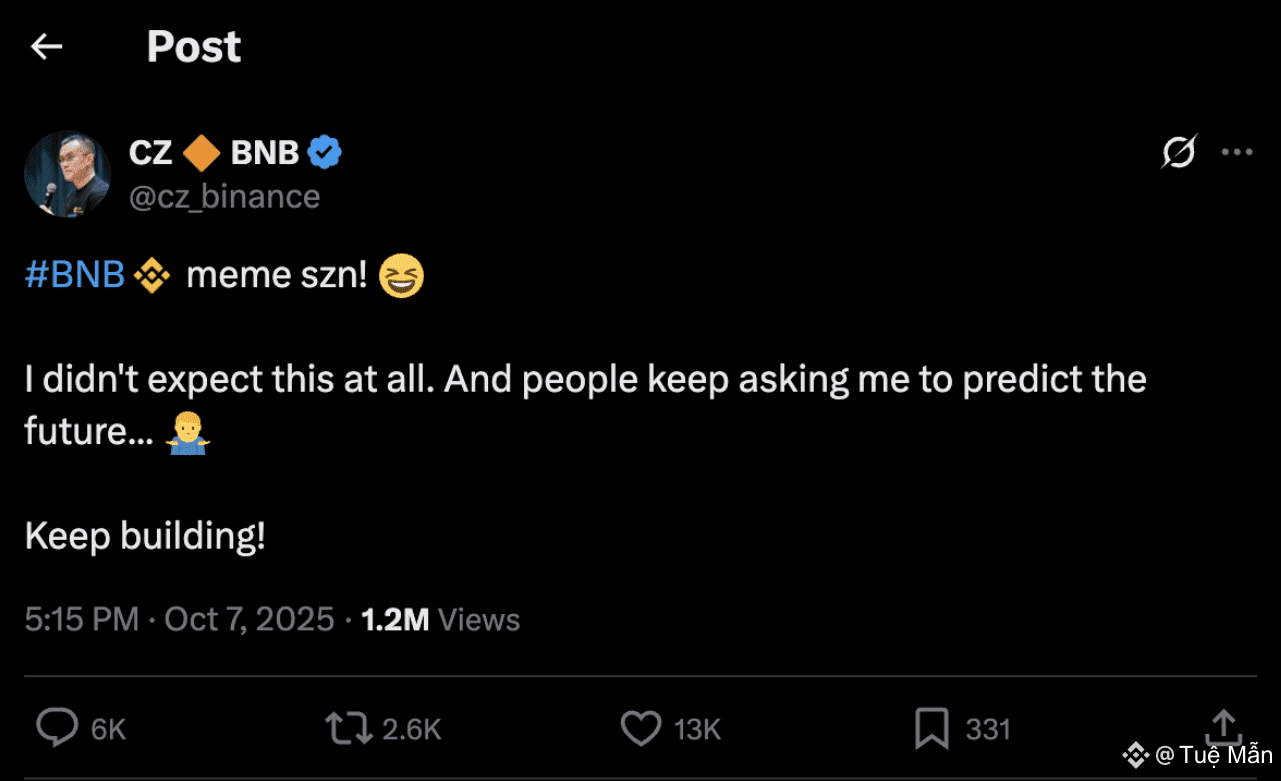This screenshot has width=1281, height=781.
Task: Click the blue verified badge
Action: click(325, 152)
